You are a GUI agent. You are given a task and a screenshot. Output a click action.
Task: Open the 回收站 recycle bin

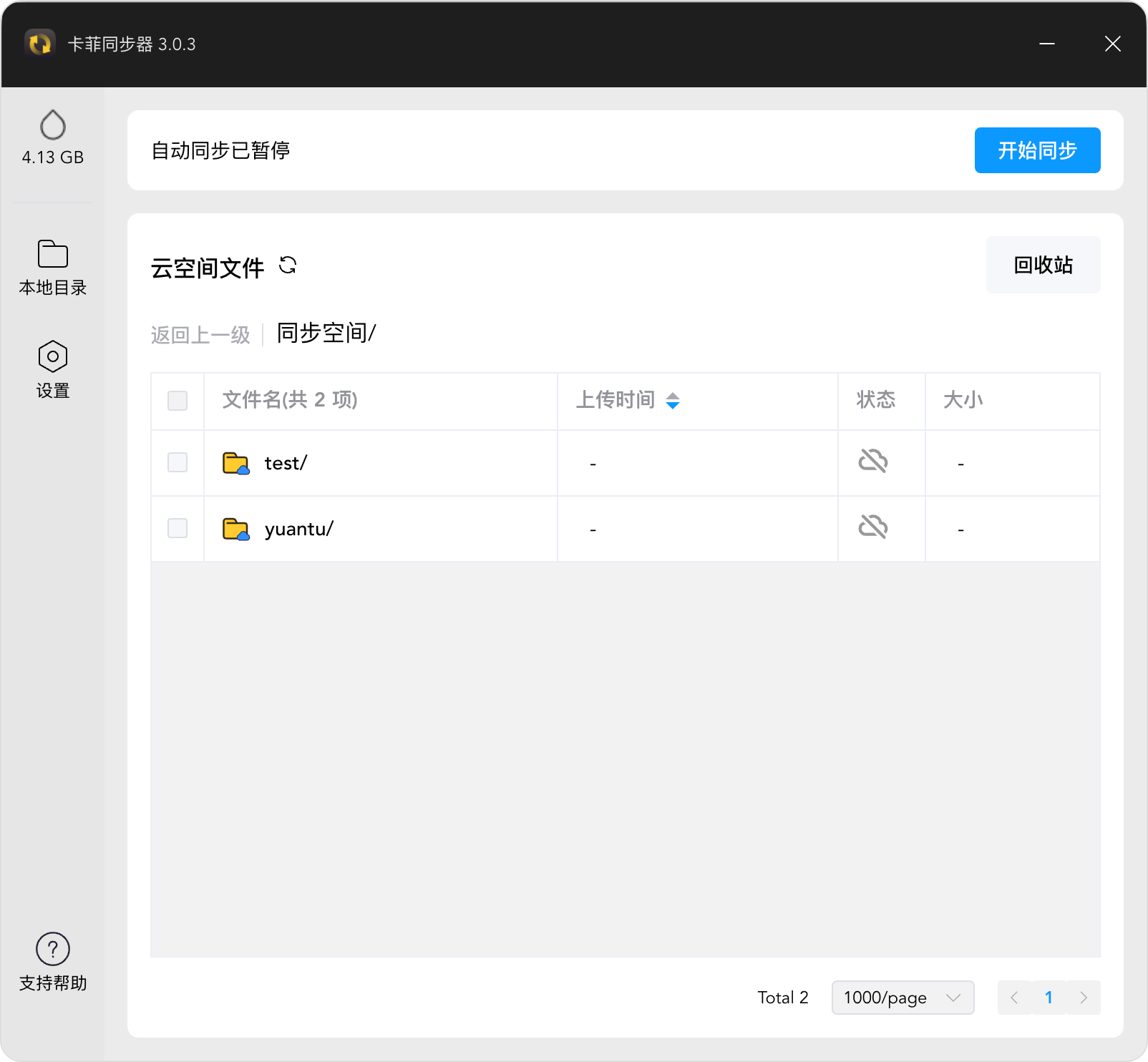(1044, 265)
